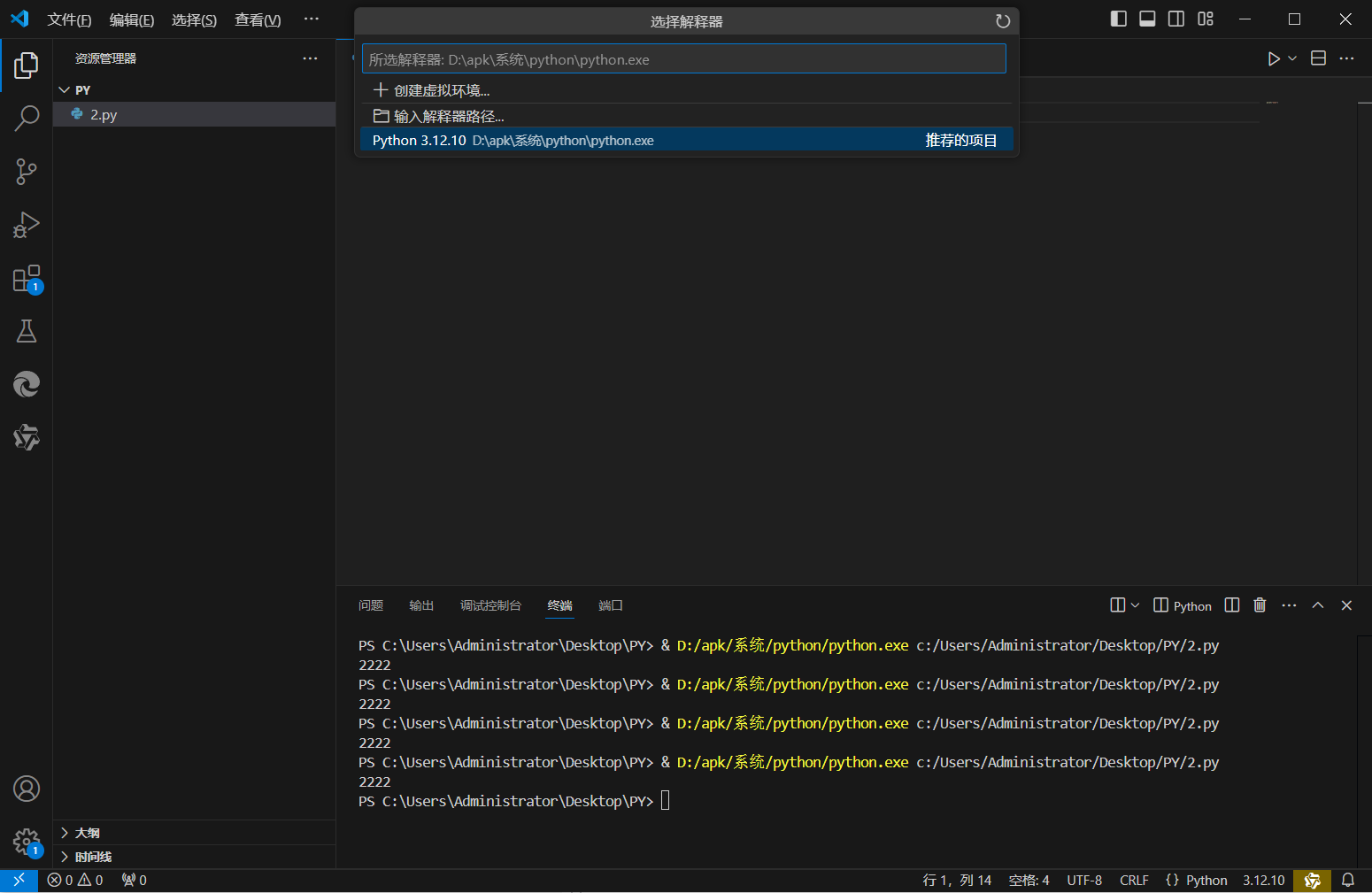Image resolution: width=1372 pixels, height=893 pixels.
Task: Open the Explorer view in activity bar
Action: click(x=27, y=65)
